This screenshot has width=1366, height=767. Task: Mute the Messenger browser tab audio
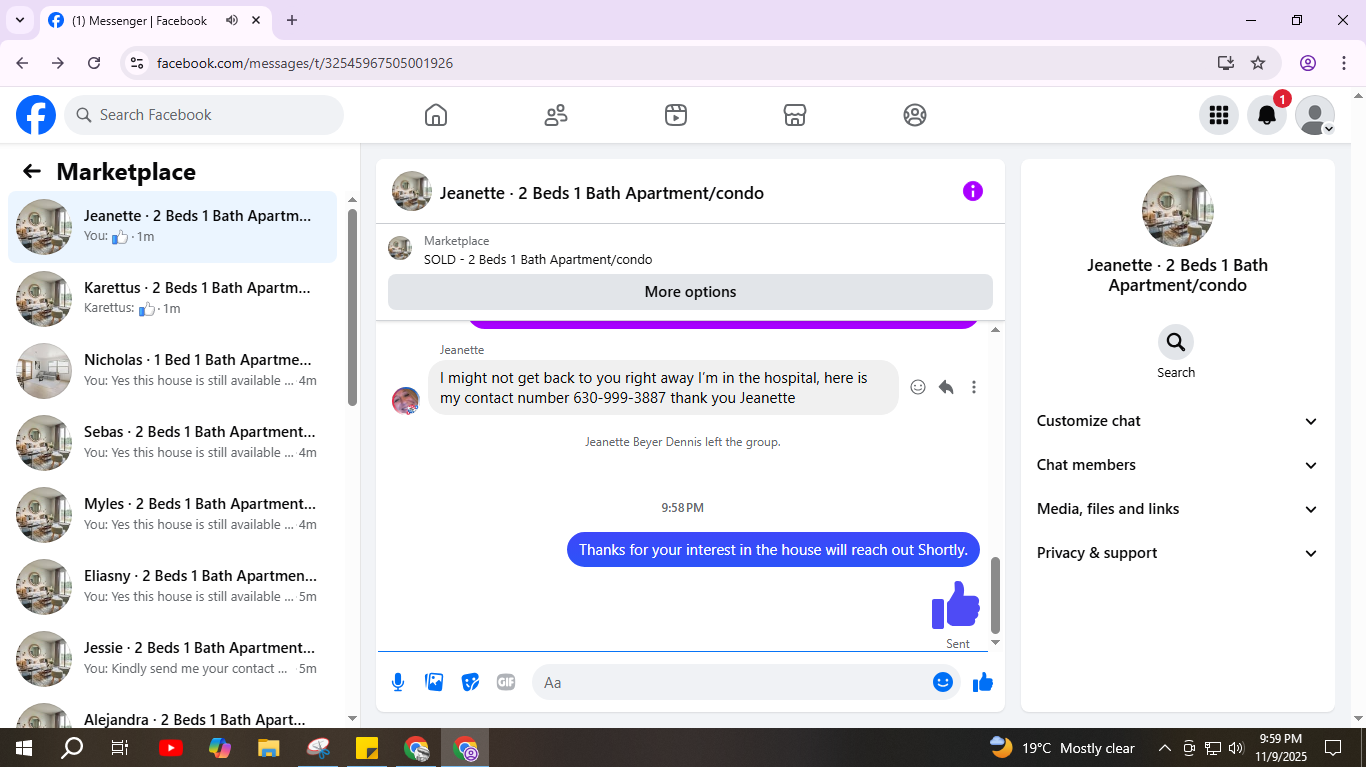[232, 20]
